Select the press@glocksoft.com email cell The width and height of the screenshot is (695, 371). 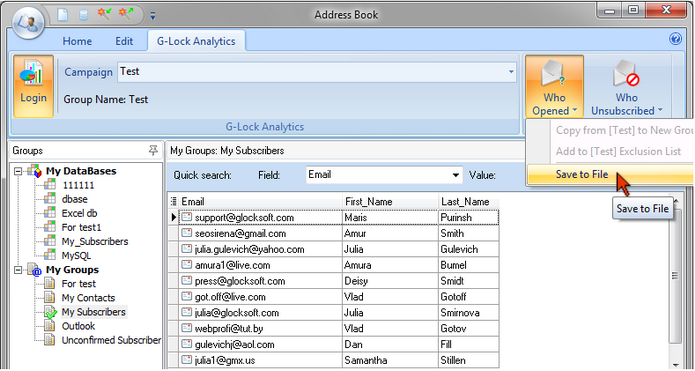pyautogui.click(x=261, y=281)
